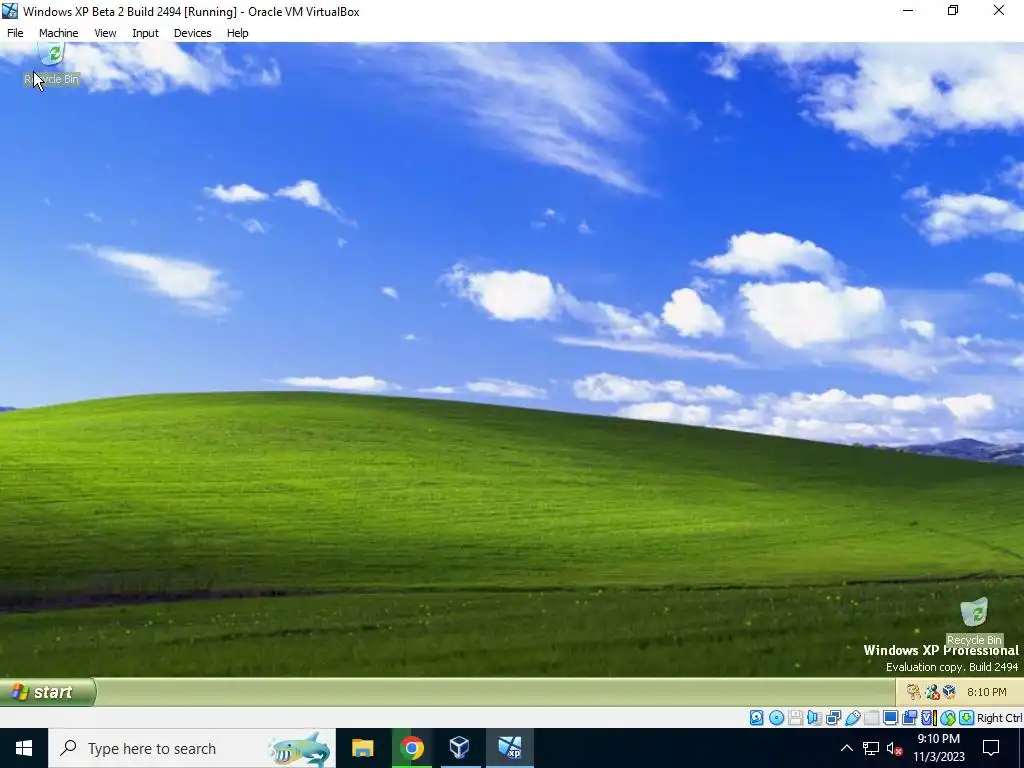Open File Explorer from the host taskbar
This screenshot has width=1024, height=768.
(x=362, y=748)
